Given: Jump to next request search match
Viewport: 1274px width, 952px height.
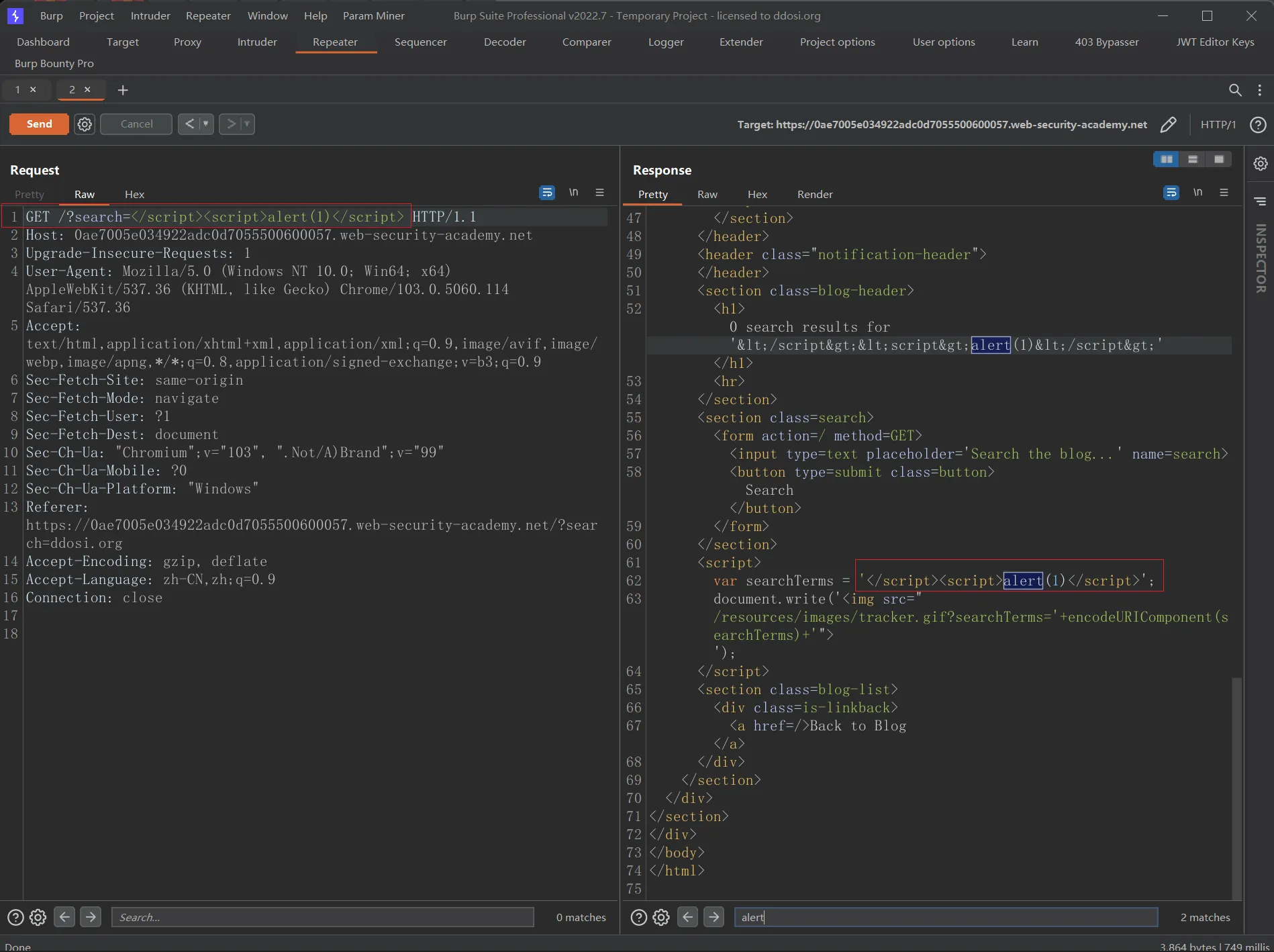Looking at the screenshot, I should pyautogui.click(x=91, y=916).
